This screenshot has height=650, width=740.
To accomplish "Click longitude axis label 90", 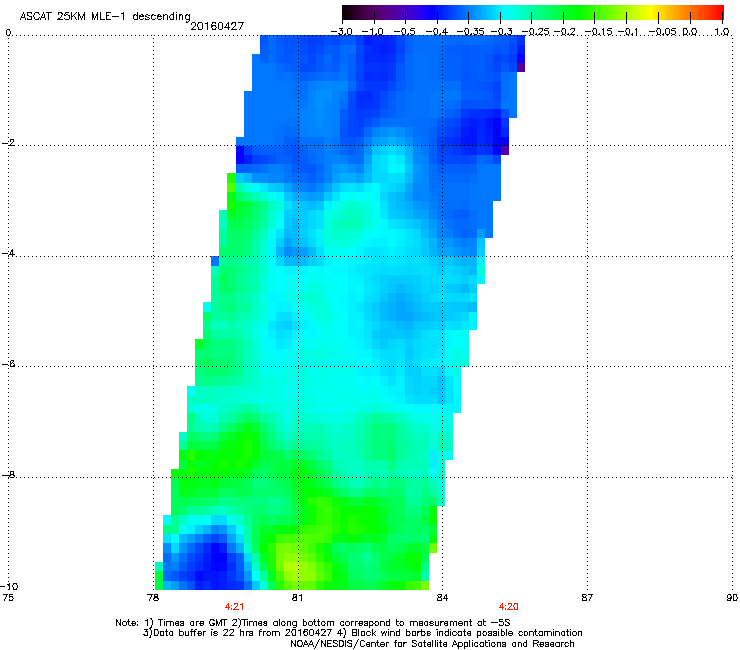I will click(732, 598).
